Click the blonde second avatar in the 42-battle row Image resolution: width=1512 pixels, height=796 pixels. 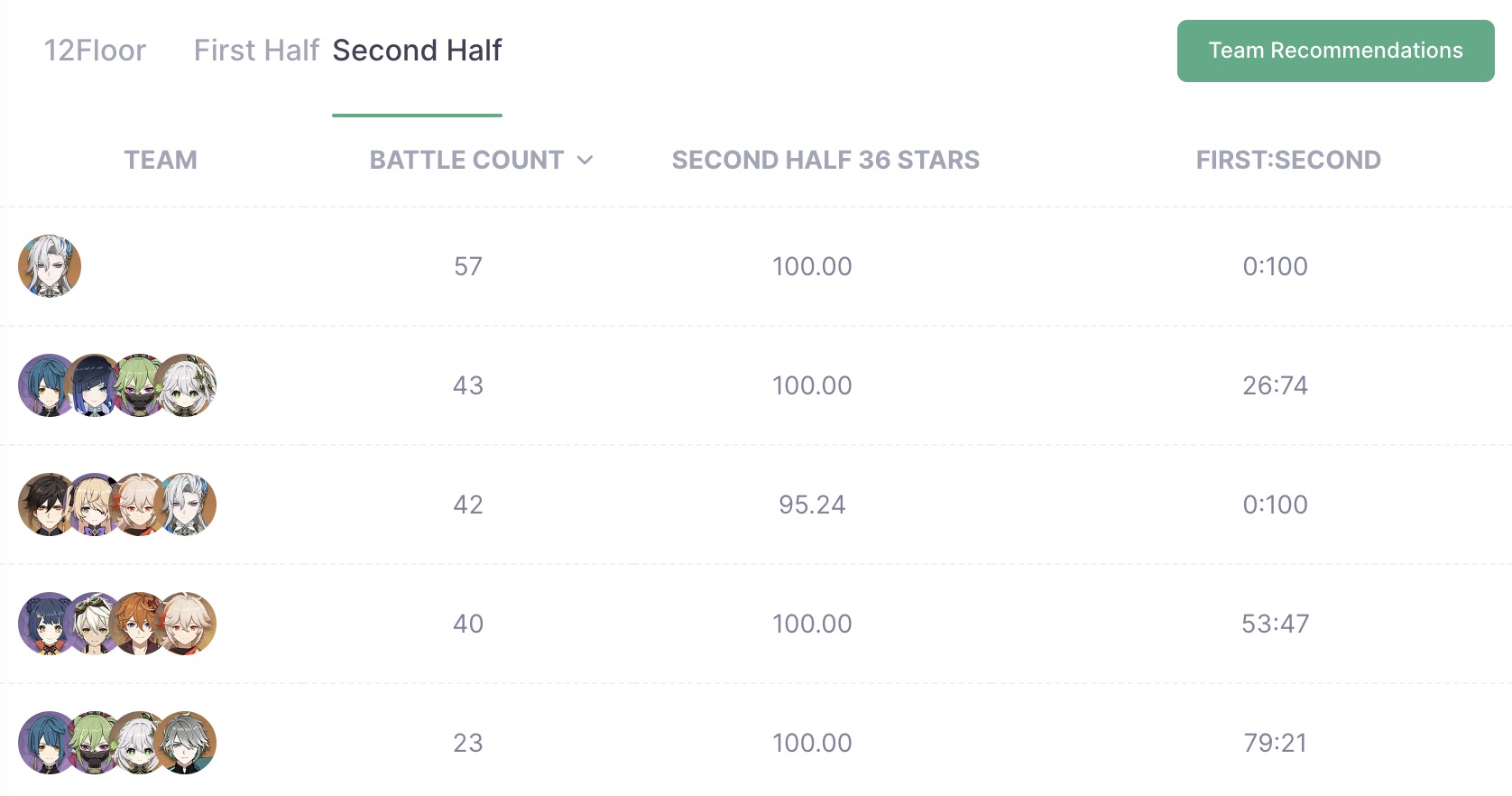pyautogui.click(x=92, y=504)
